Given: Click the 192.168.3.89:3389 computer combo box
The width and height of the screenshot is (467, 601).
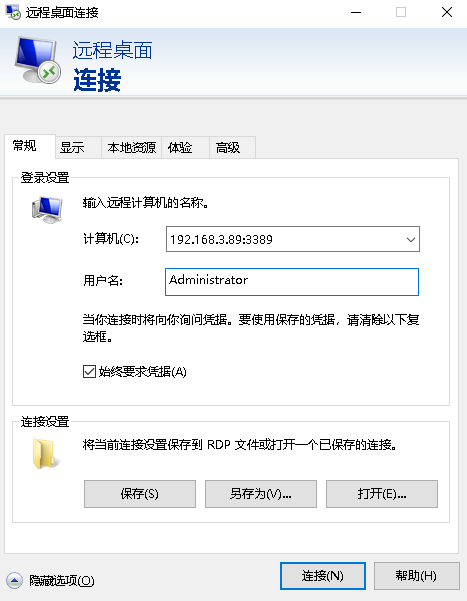Looking at the screenshot, I should click(x=293, y=239).
